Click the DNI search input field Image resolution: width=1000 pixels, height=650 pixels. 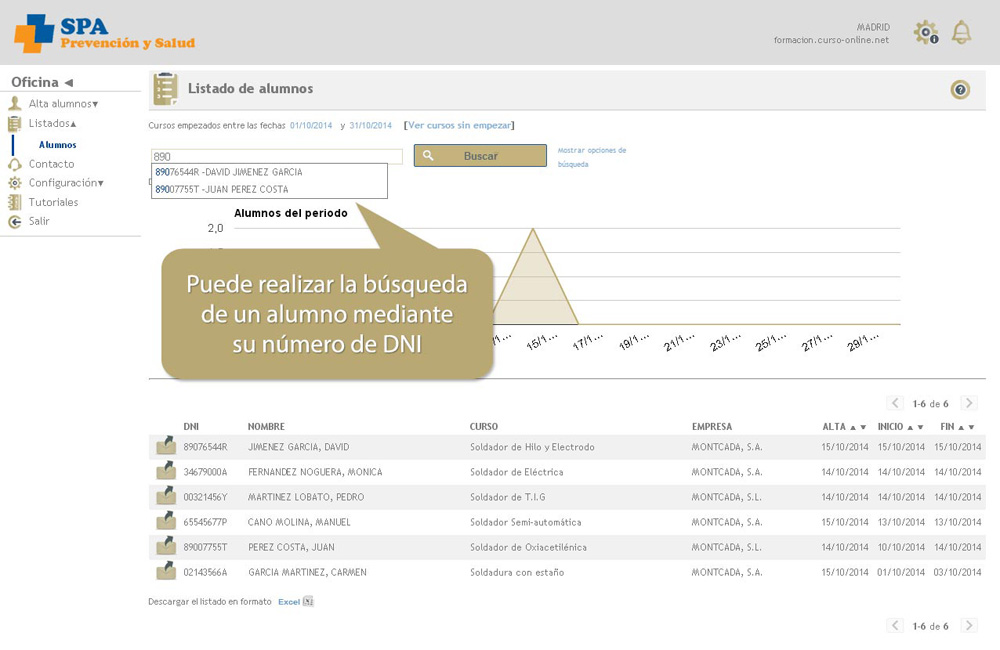point(277,156)
